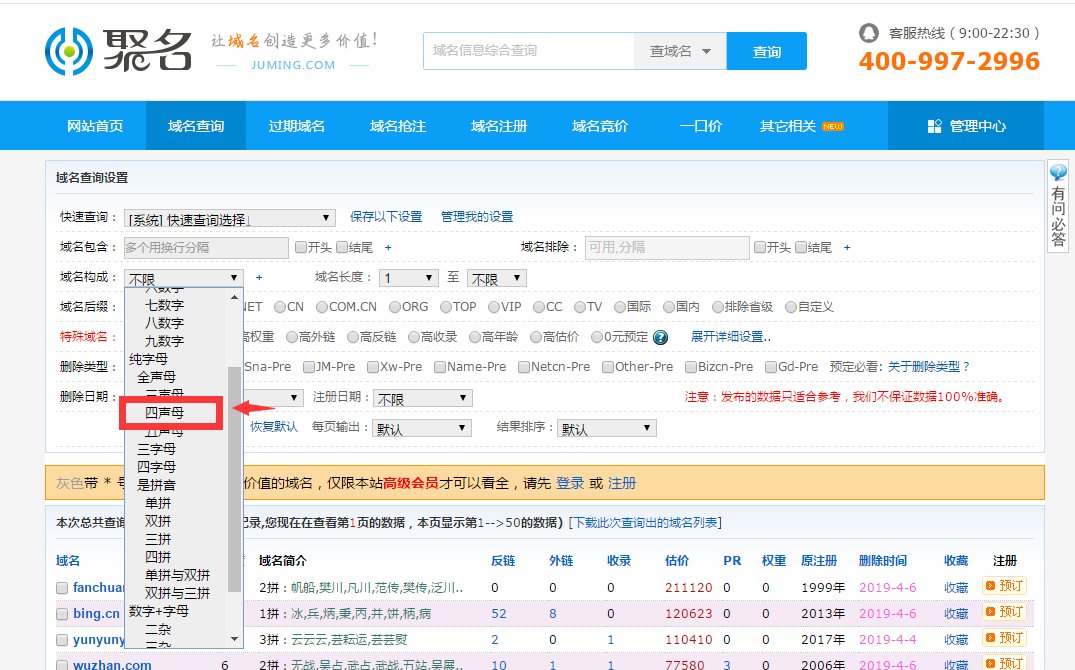Click the help question mark beside 0元预定
The image size is (1075, 670).
click(x=659, y=338)
